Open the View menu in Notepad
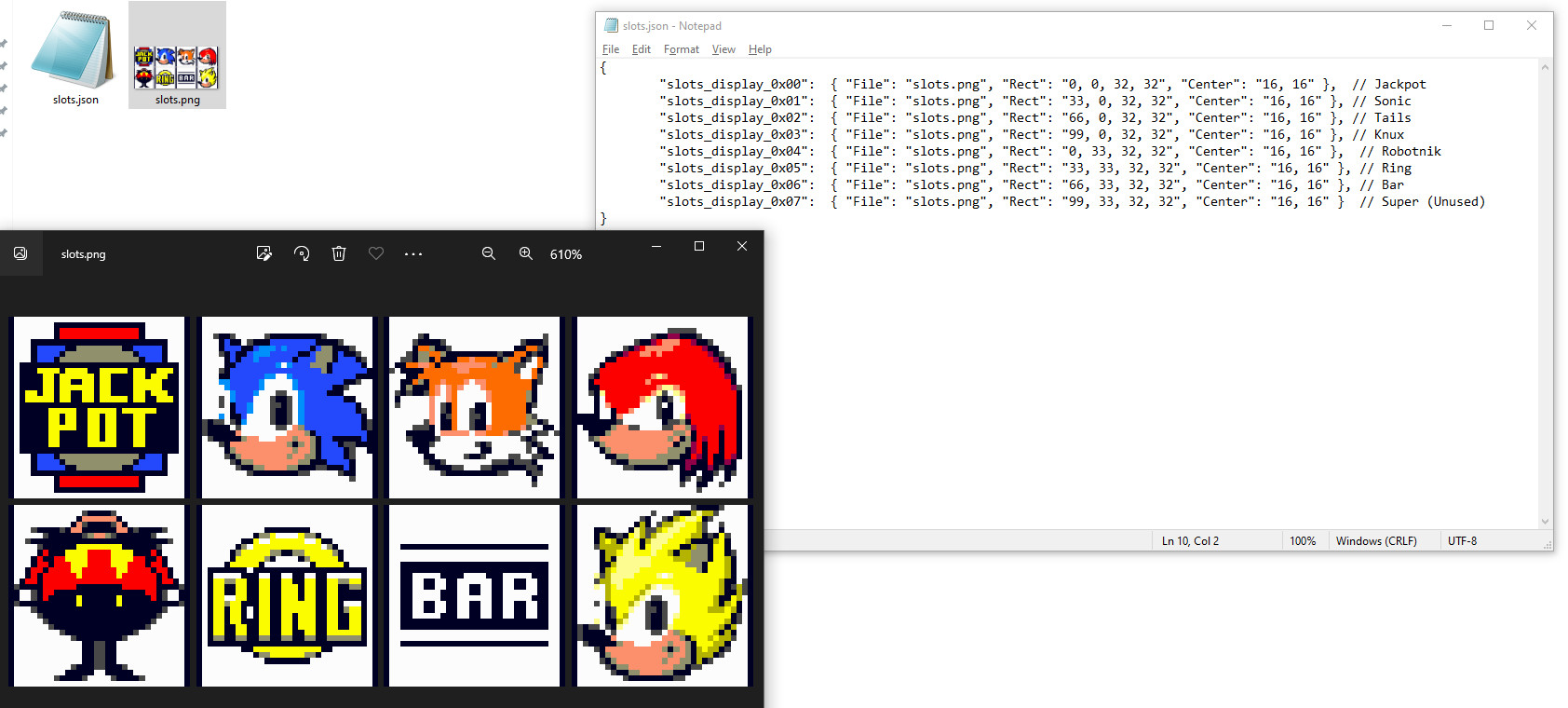 (x=723, y=49)
